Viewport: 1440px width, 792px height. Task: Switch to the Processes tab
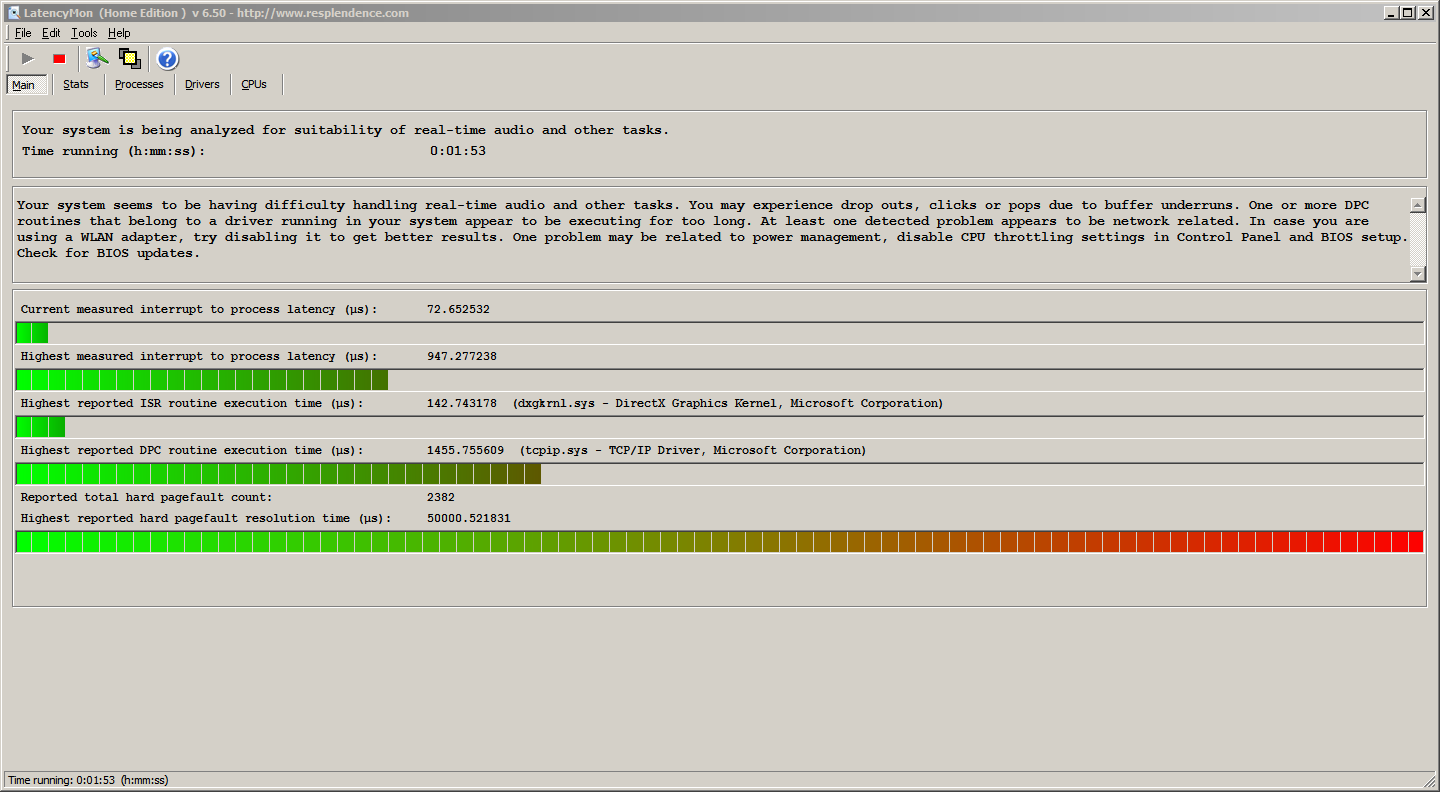139,84
